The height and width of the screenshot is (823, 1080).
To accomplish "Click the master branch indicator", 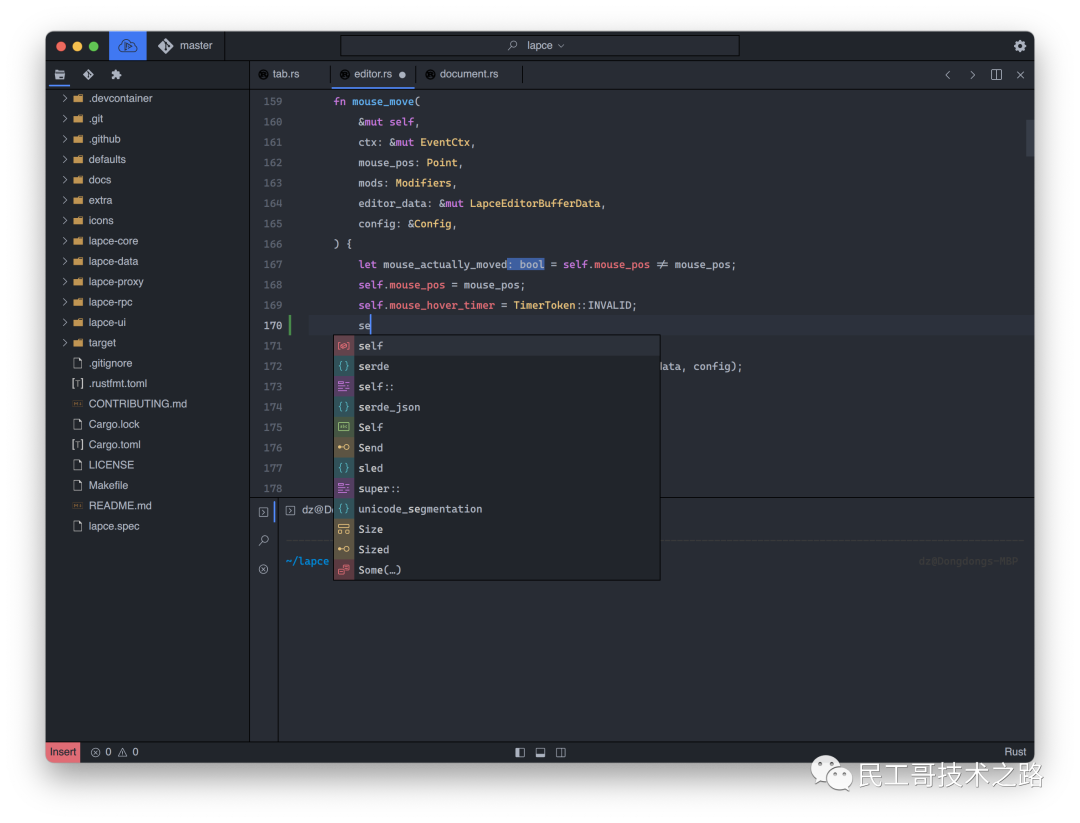I will [186, 45].
